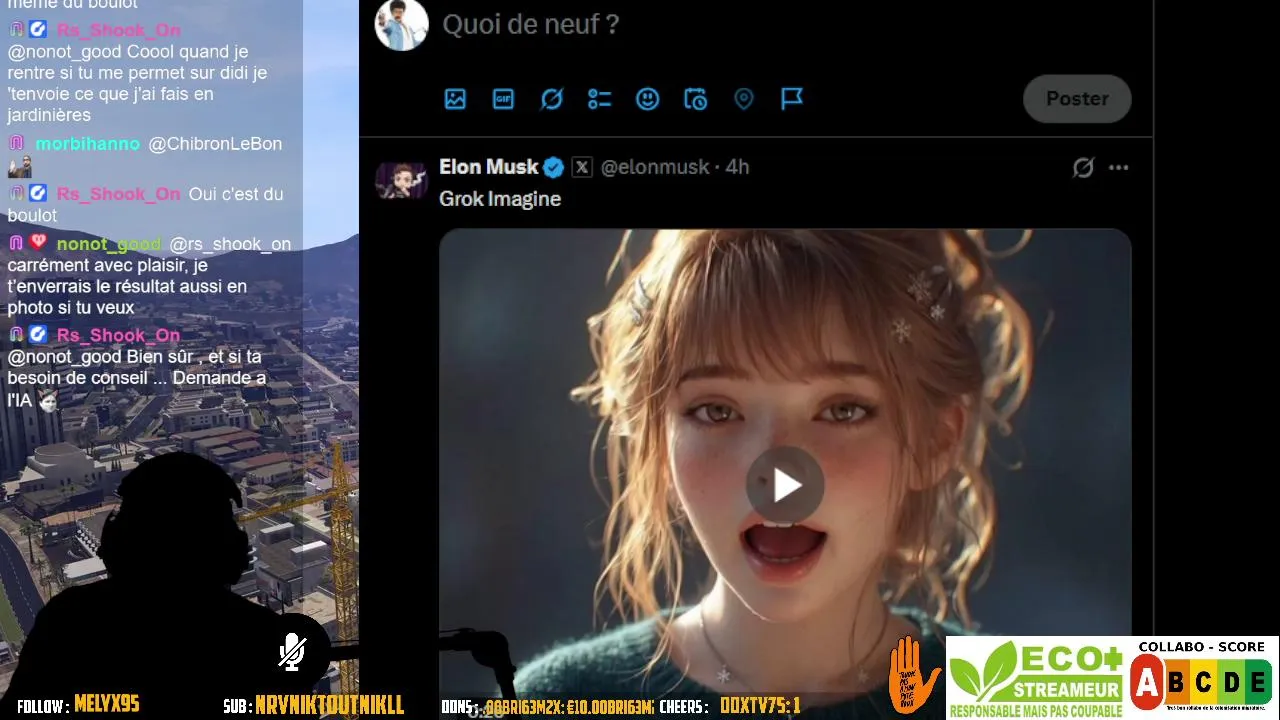The height and width of the screenshot is (720, 1280).
Task: Click Rs_Shook_On above 'Oui c'est du boulot'
Action: 118,194
